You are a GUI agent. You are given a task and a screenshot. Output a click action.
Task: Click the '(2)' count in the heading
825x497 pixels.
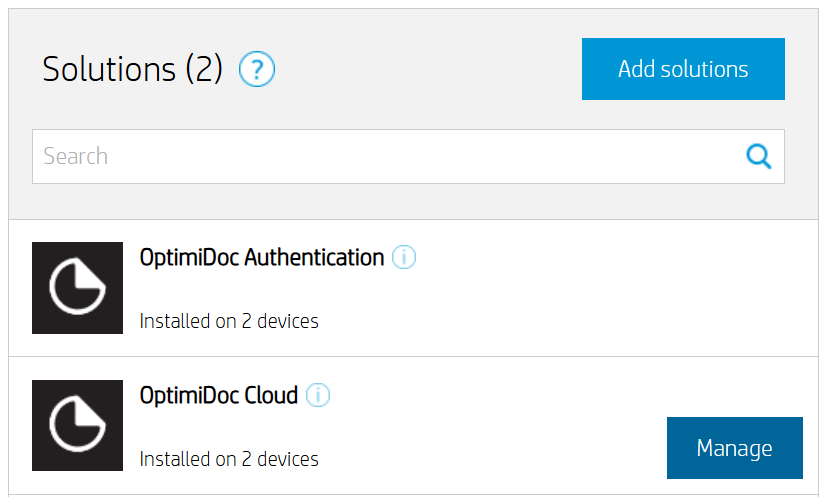(204, 70)
